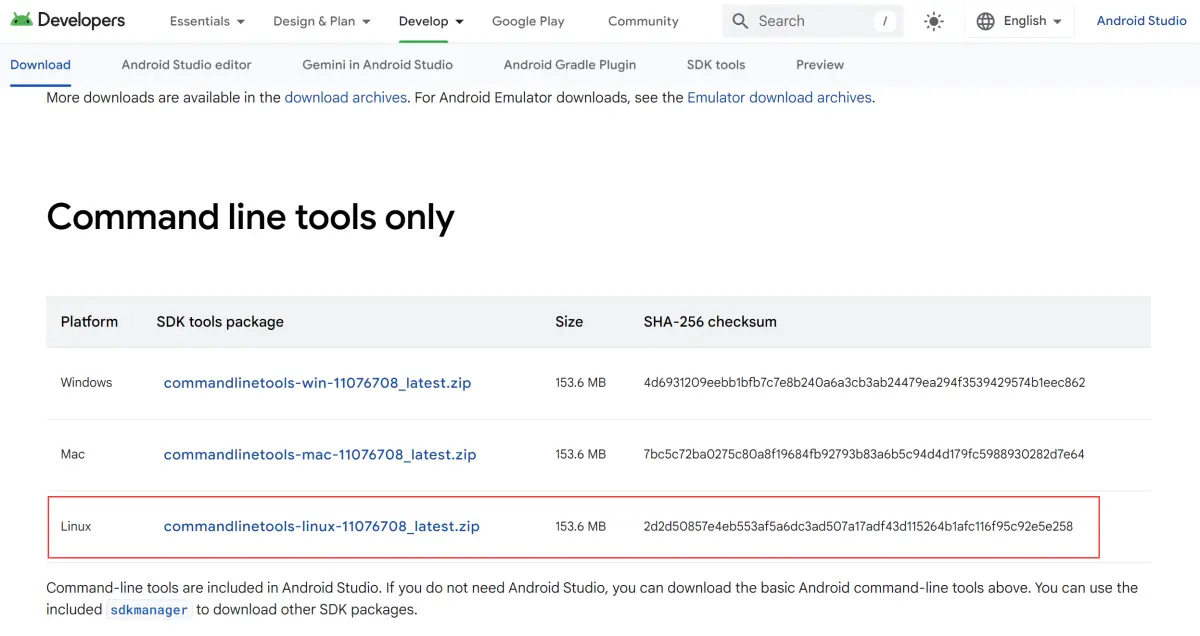Click the Command line tools only heading
The width and height of the screenshot is (1200, 636).
(x=250, y=217)
